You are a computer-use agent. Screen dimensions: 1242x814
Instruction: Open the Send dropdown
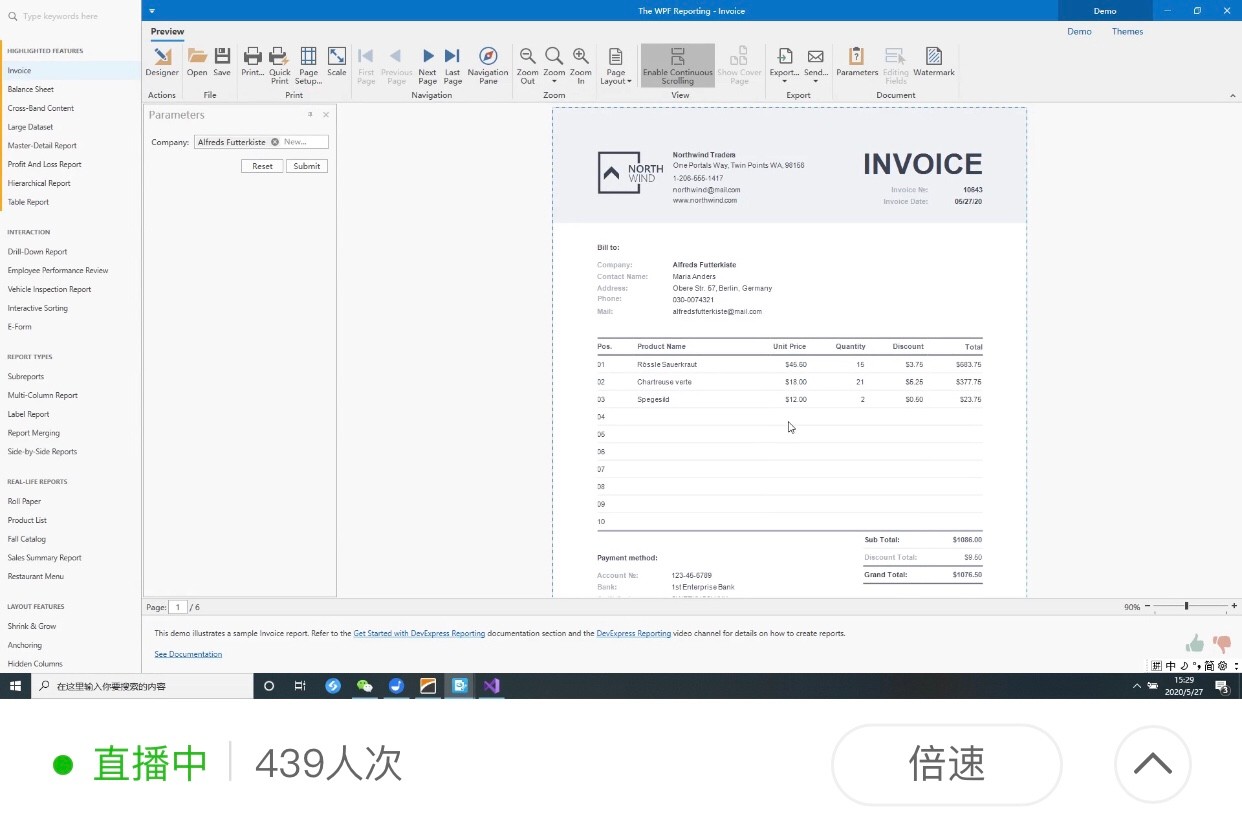point(816,66)
